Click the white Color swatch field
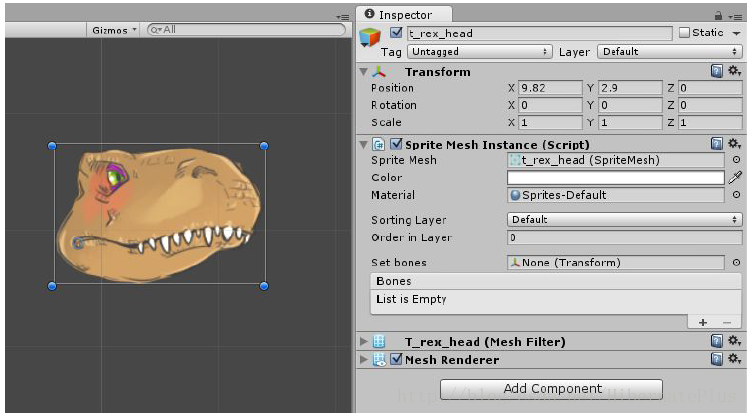748x416 pixels. (616, 177)
